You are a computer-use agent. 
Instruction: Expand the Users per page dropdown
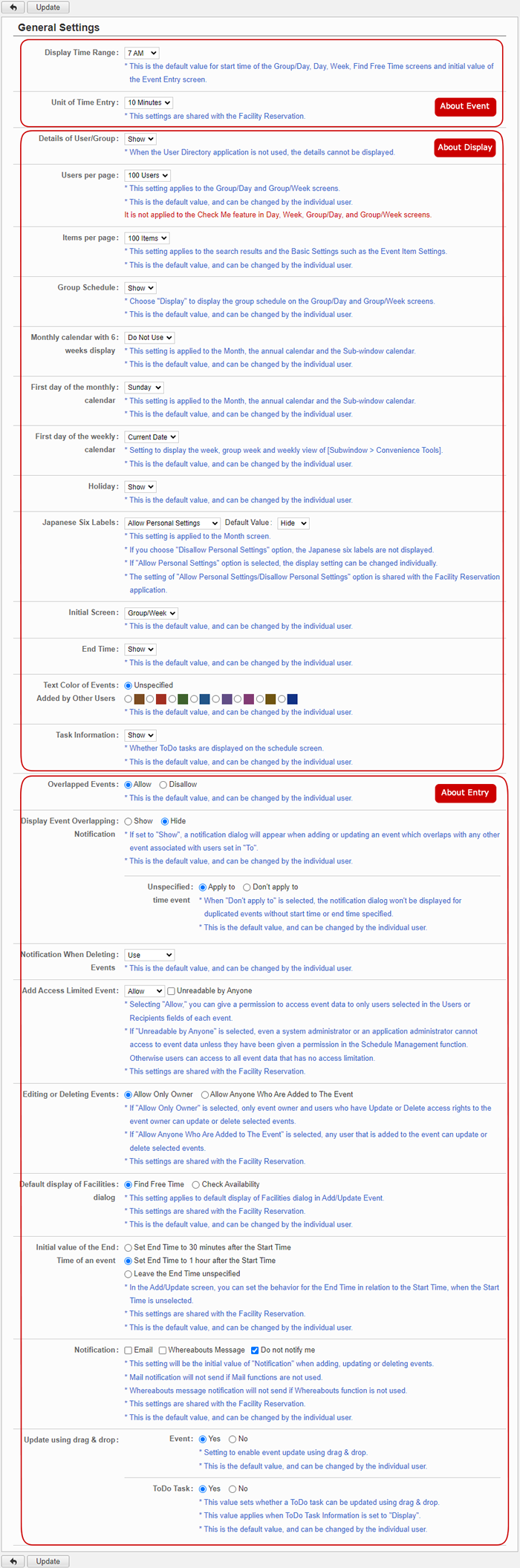147,176
